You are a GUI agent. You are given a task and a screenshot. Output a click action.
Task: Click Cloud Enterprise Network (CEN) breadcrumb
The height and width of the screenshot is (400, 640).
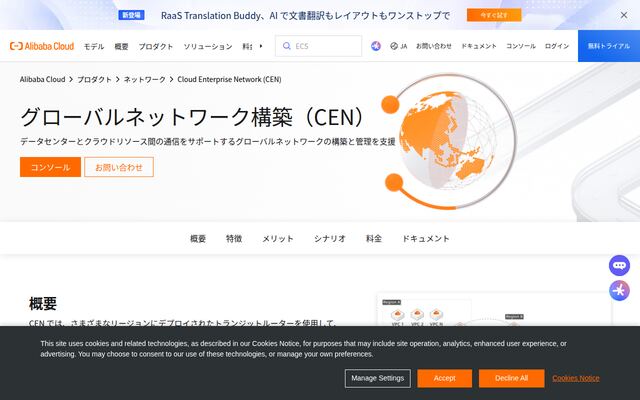229,80
